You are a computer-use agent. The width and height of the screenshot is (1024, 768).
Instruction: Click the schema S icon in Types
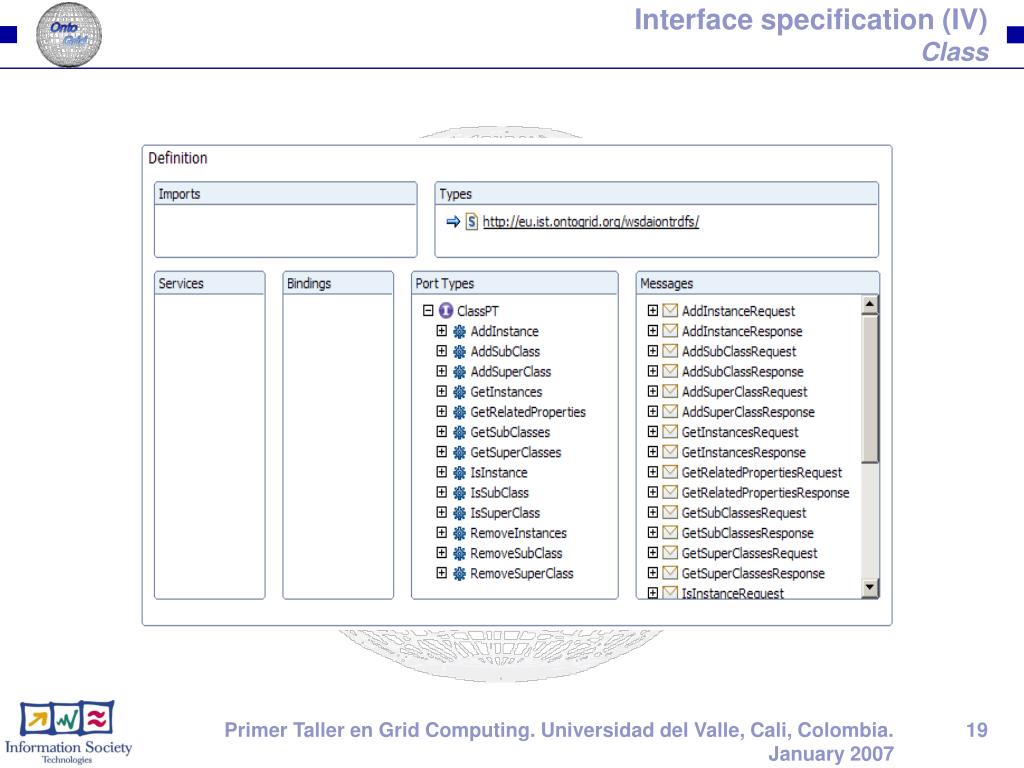tap(472, 222)
